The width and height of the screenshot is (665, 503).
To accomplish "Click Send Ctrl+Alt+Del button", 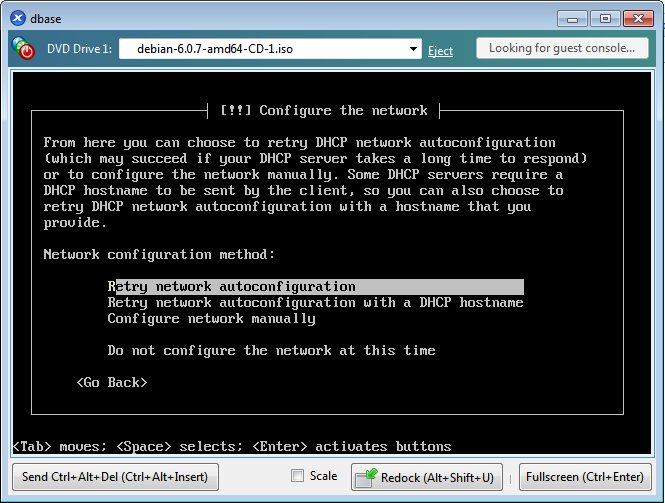I will click(x=115, y=477).
